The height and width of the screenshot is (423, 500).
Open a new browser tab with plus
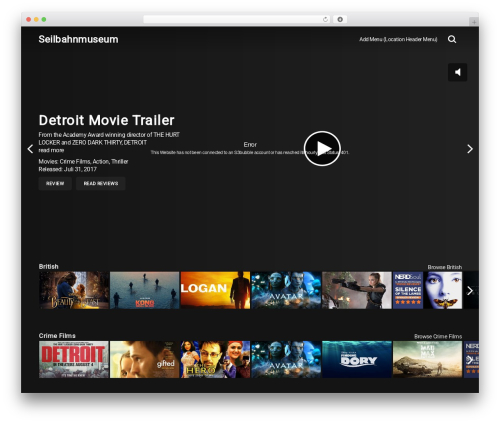click(474, 22)
